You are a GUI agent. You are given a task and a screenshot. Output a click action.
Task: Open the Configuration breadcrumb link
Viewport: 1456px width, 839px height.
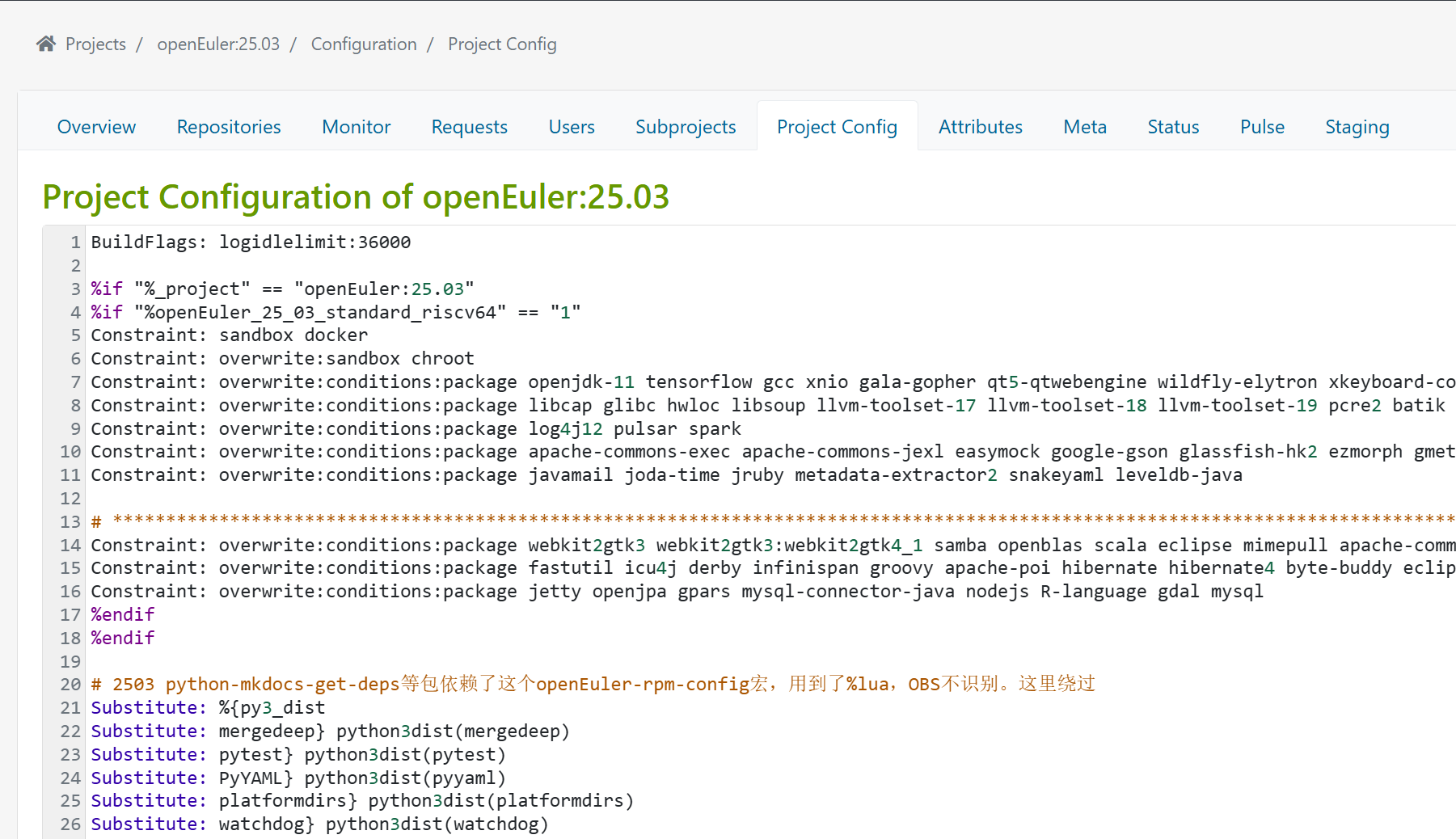click(x=364, y=44)
